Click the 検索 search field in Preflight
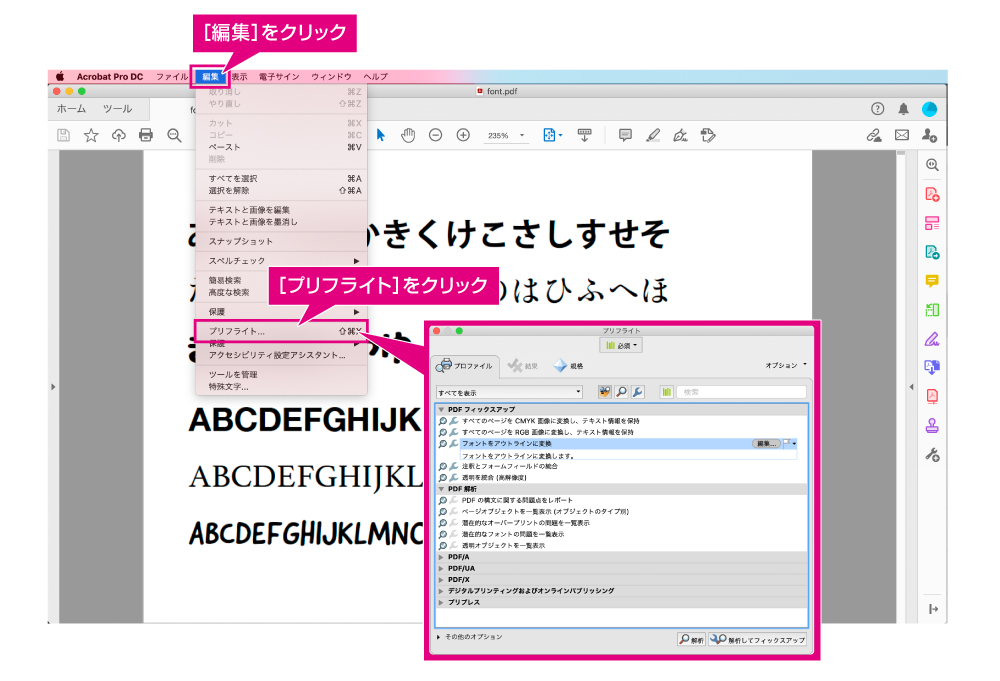This screenshot has width=1000, height=681. 741,392
